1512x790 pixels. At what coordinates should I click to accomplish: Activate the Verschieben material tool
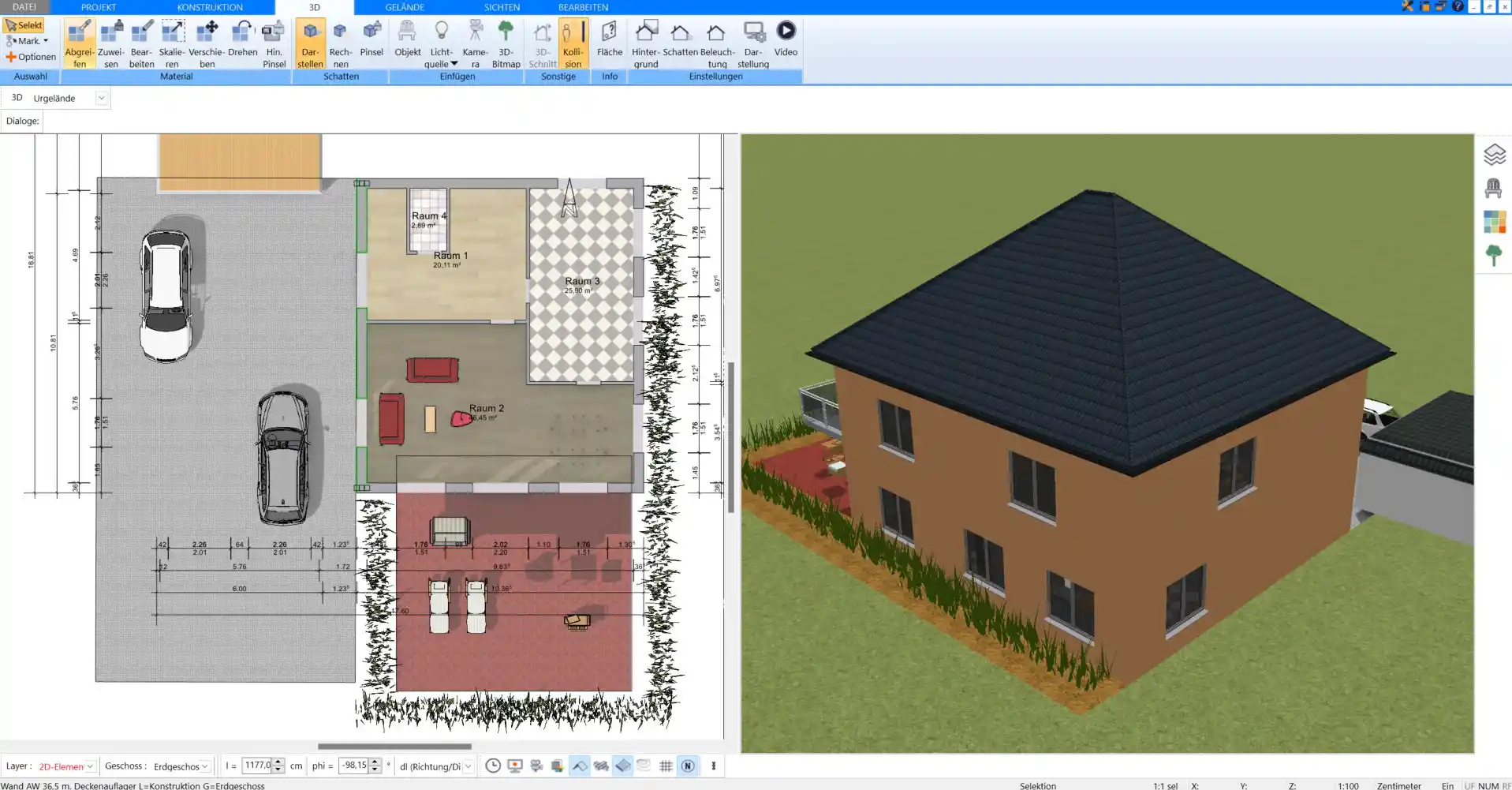point(207,43)
